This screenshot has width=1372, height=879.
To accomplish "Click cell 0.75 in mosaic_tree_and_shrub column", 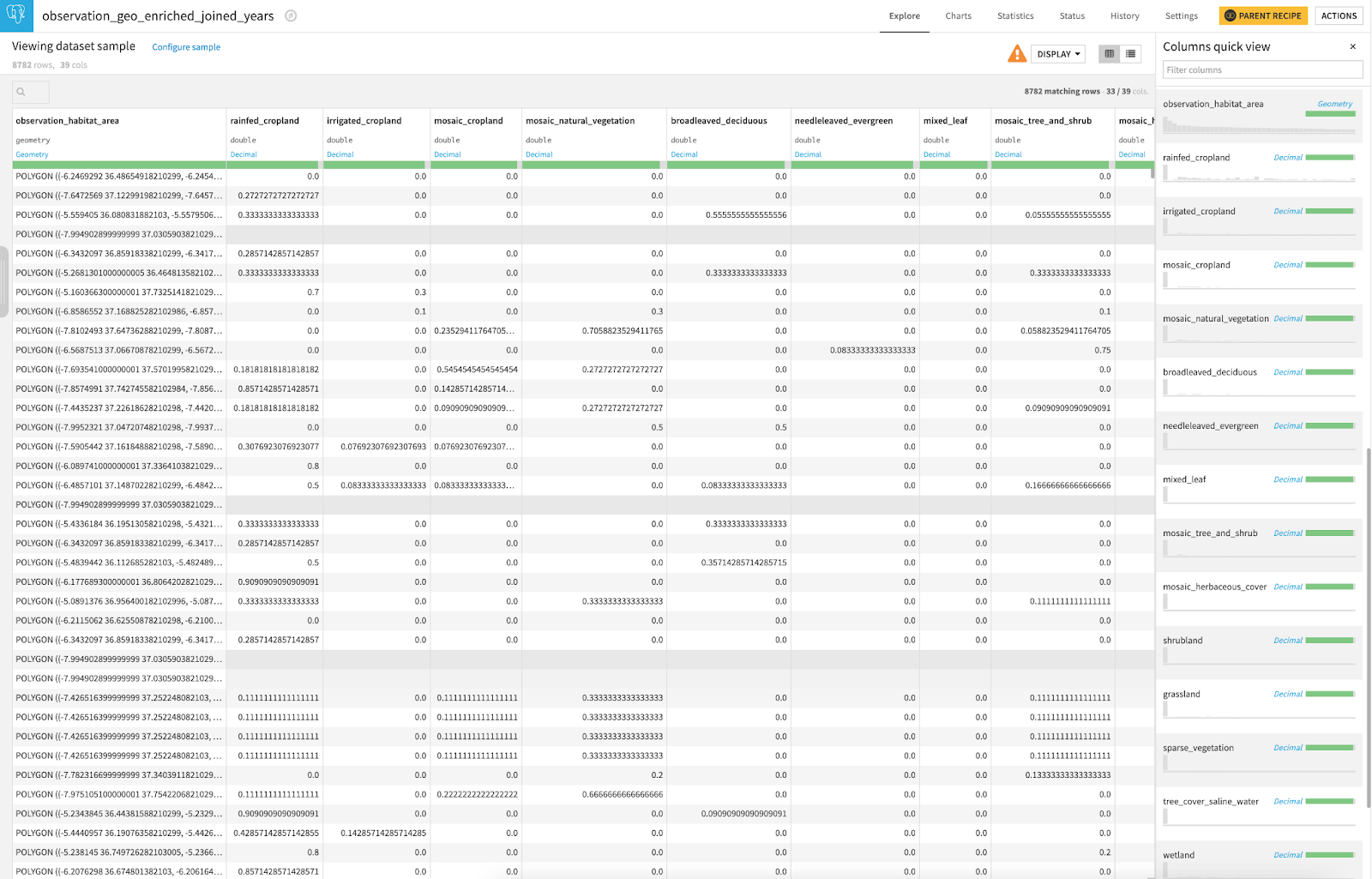I will click(x=1053, y=350).
